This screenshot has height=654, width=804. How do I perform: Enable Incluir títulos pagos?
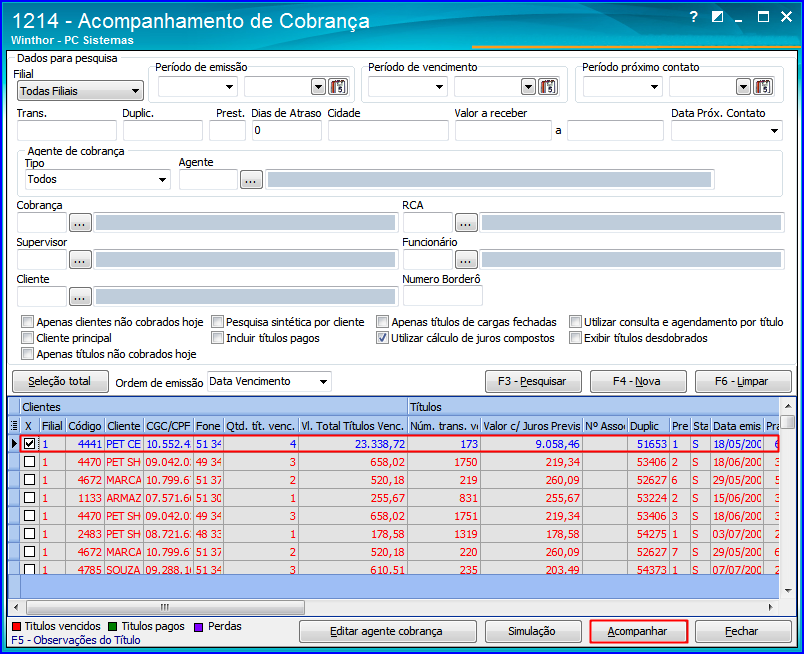point(217,338)
